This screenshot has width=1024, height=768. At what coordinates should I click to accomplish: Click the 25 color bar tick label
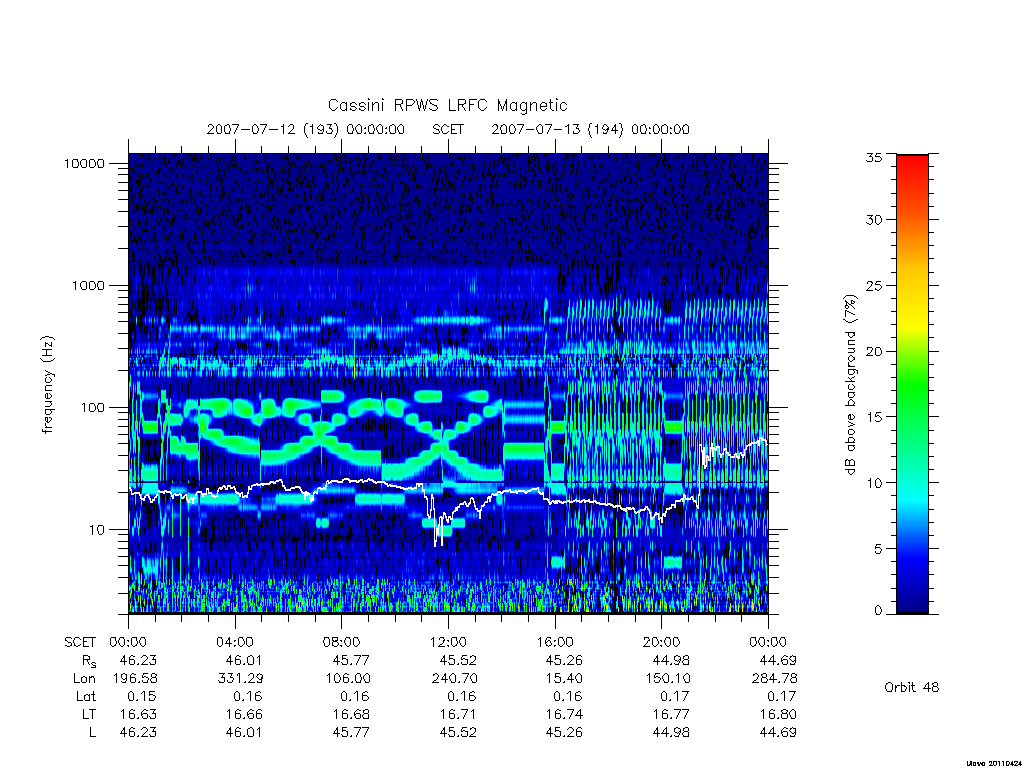coord(874,285)
